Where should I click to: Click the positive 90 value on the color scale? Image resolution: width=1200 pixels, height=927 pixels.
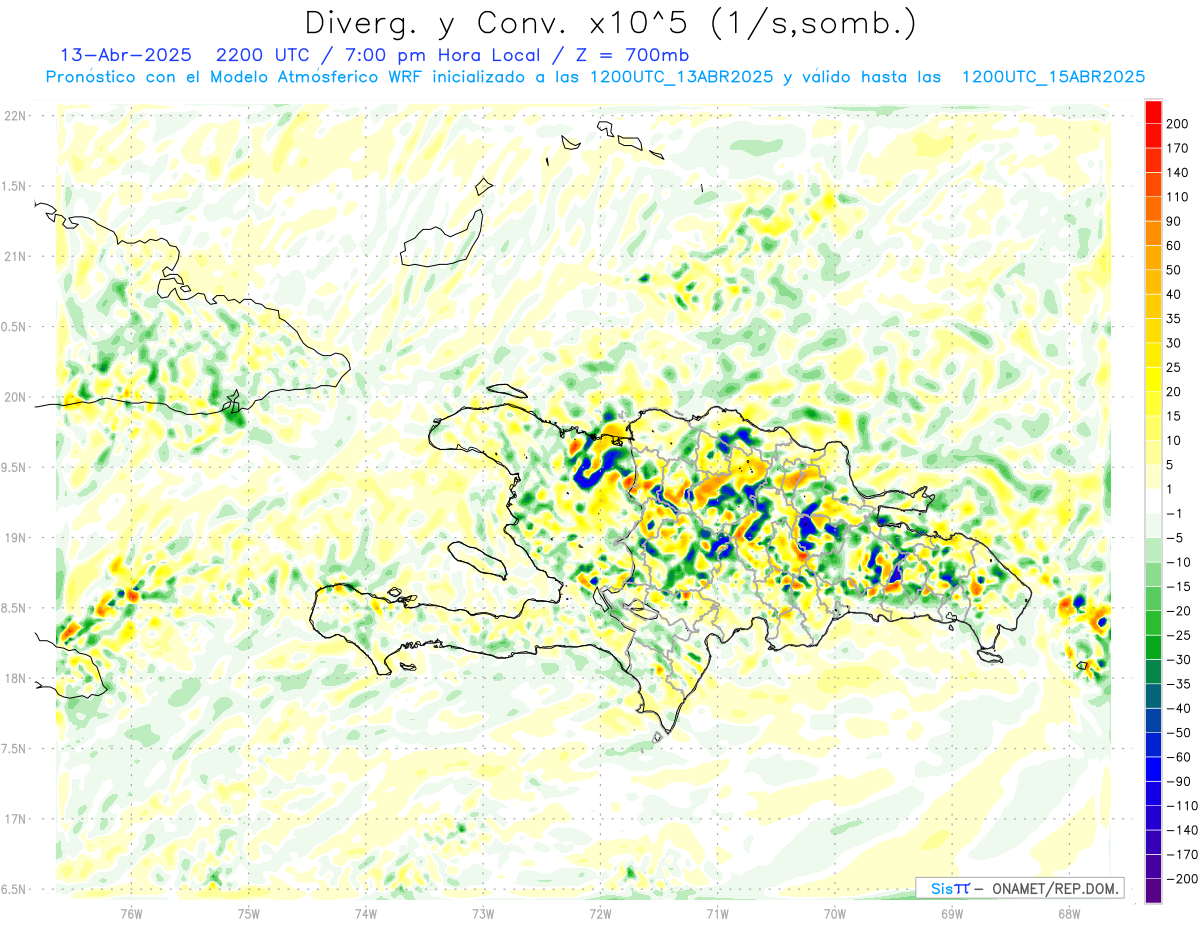tap(1175, 221)
